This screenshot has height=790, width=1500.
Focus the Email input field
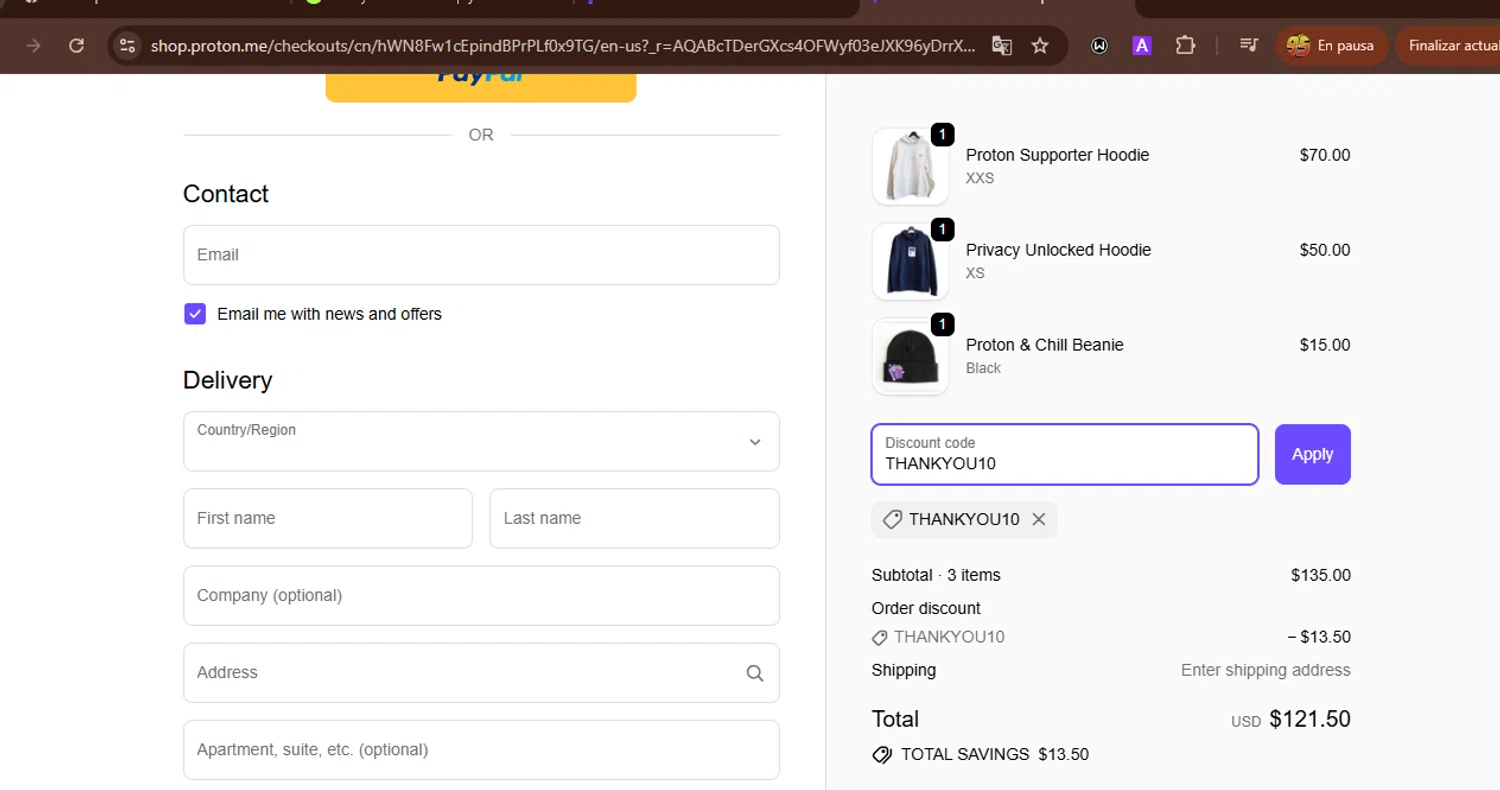coord(481,255)
